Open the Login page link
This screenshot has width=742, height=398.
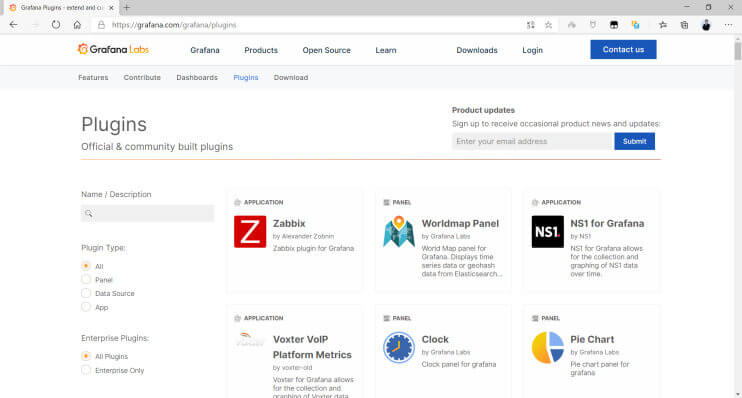(532, 50)
